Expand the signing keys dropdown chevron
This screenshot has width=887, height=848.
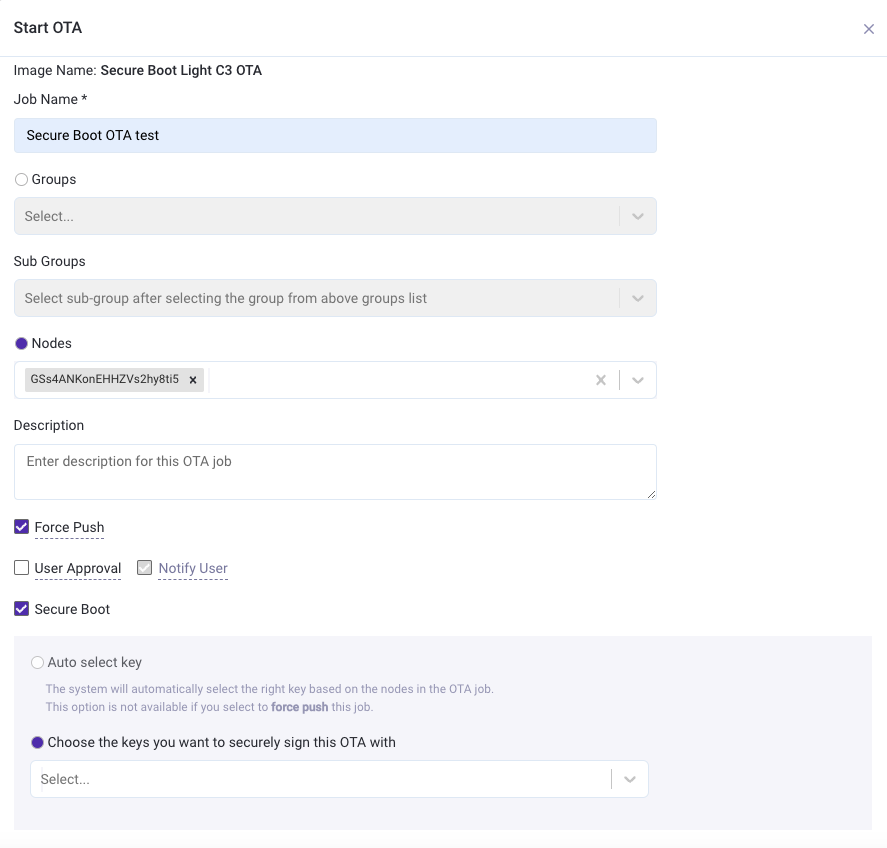click(x=629, y=779)
